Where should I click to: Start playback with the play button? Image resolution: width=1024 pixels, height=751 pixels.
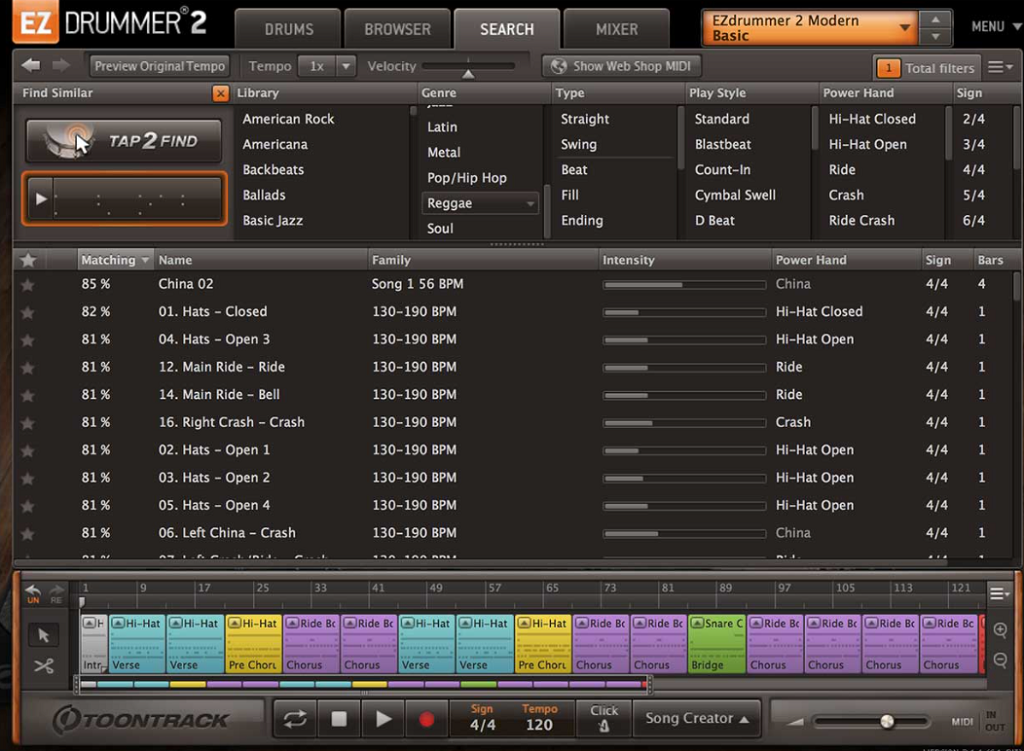tap(383, 719)
